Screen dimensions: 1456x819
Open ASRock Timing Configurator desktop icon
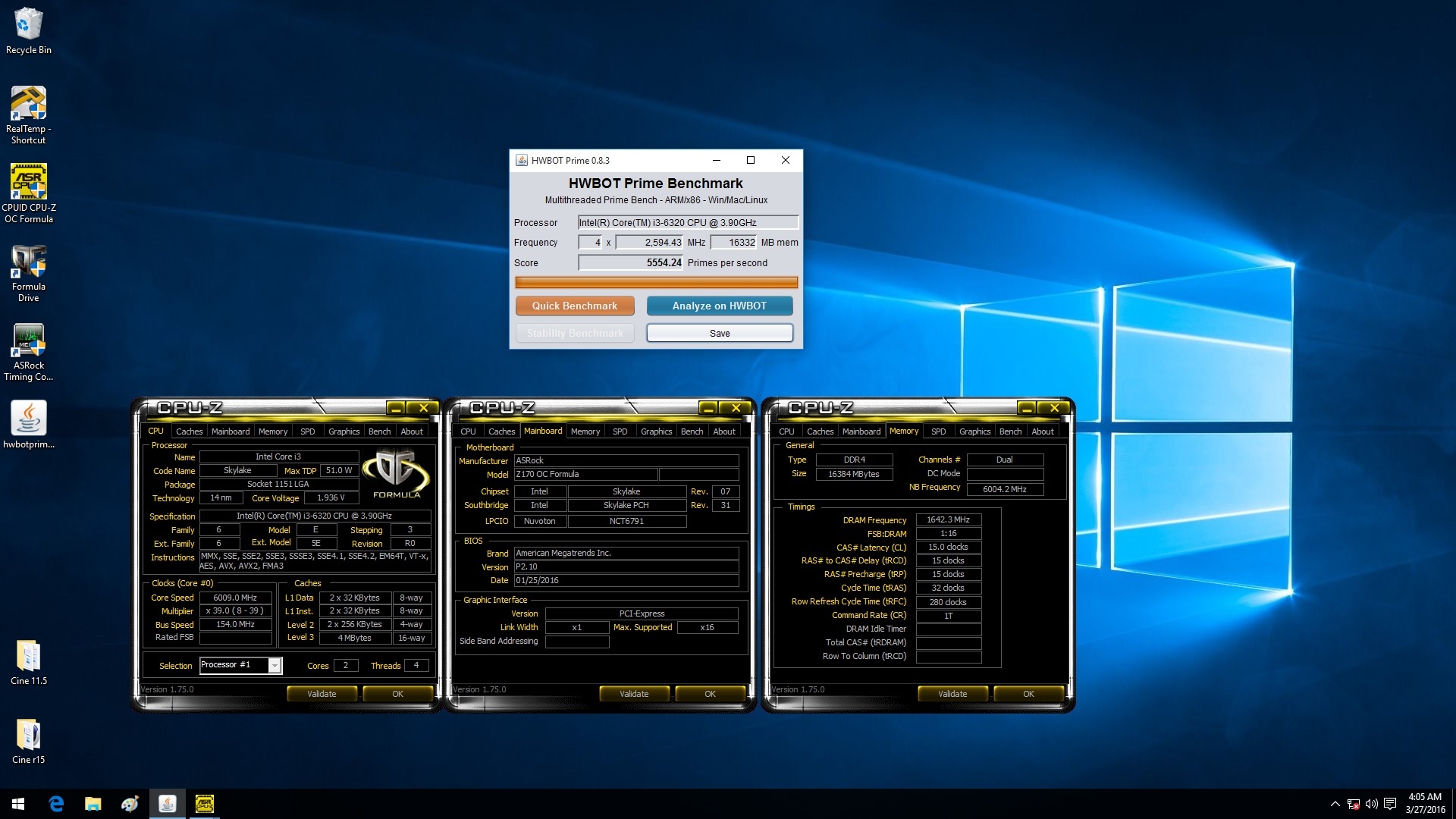coord(28,350)
